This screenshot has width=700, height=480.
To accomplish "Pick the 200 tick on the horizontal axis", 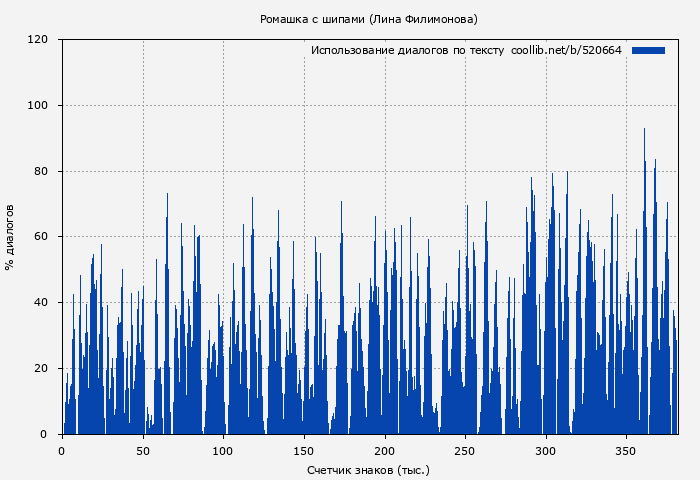I will coord(385,450).
